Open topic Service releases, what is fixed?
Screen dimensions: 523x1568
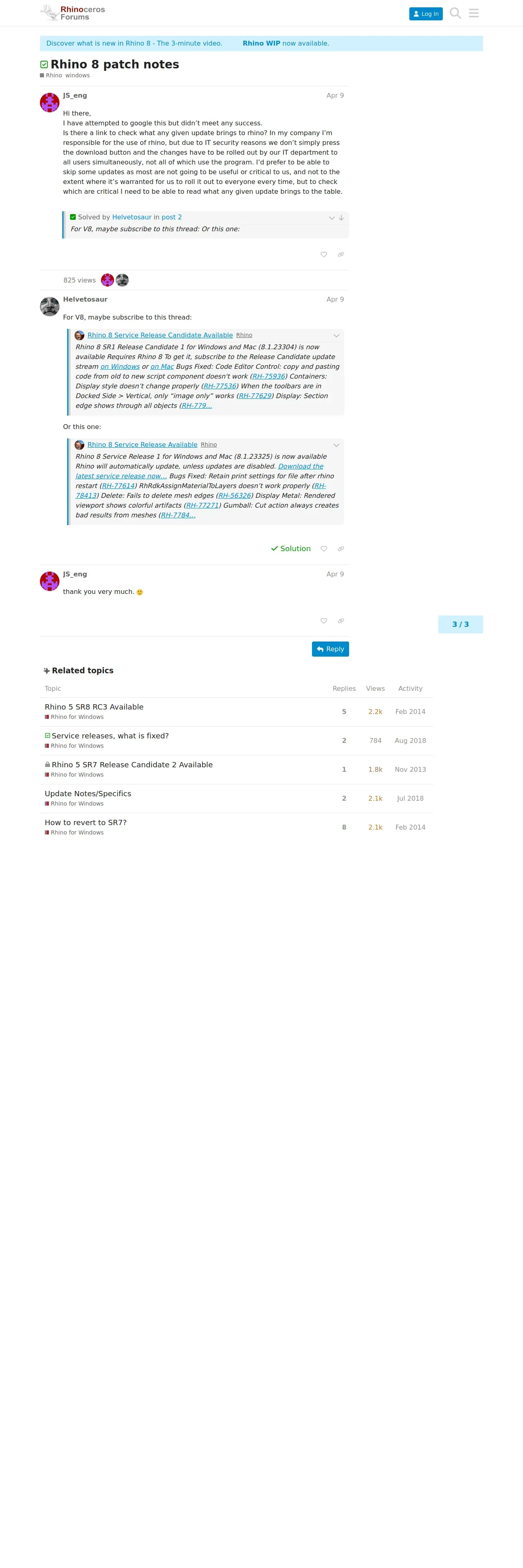click(x=110, y=736)
